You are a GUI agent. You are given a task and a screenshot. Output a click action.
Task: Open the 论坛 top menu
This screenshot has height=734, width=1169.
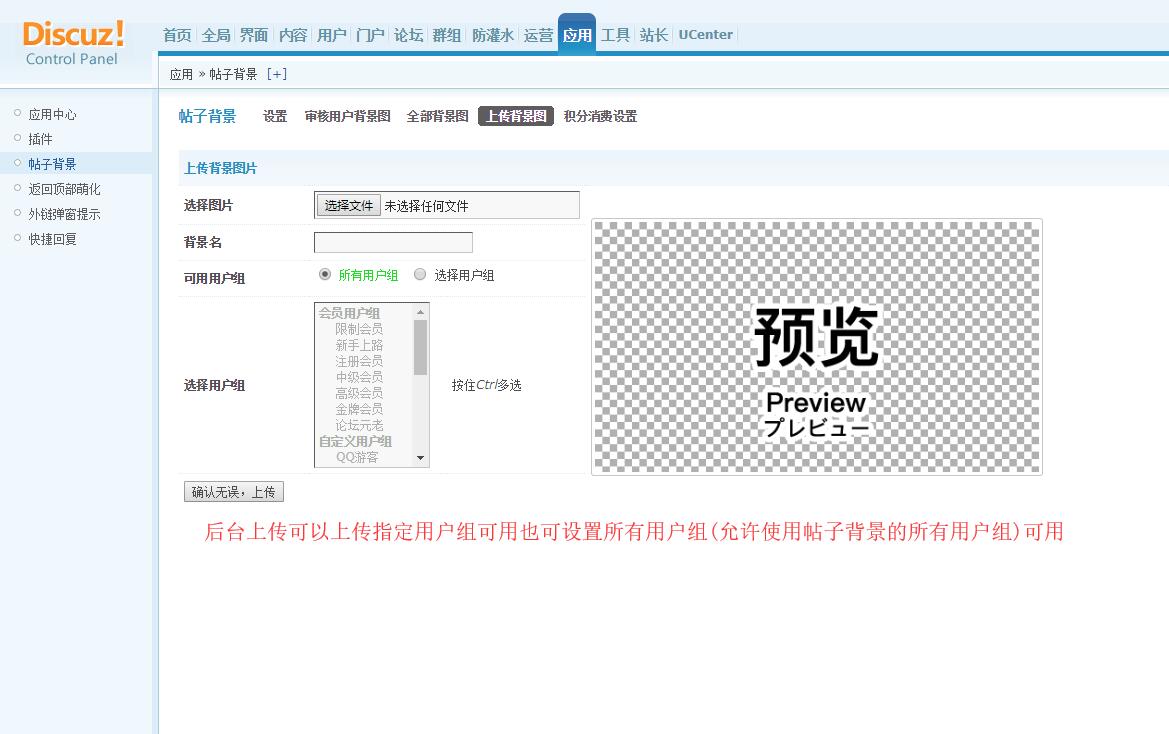[x=409, y=35]
